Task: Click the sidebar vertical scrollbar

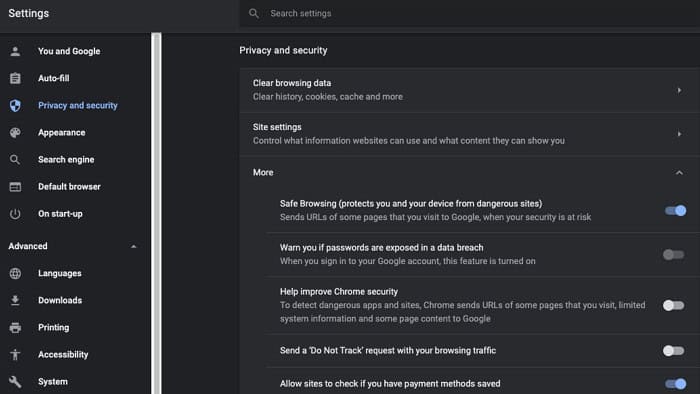Action: click(x=156, y=213)
